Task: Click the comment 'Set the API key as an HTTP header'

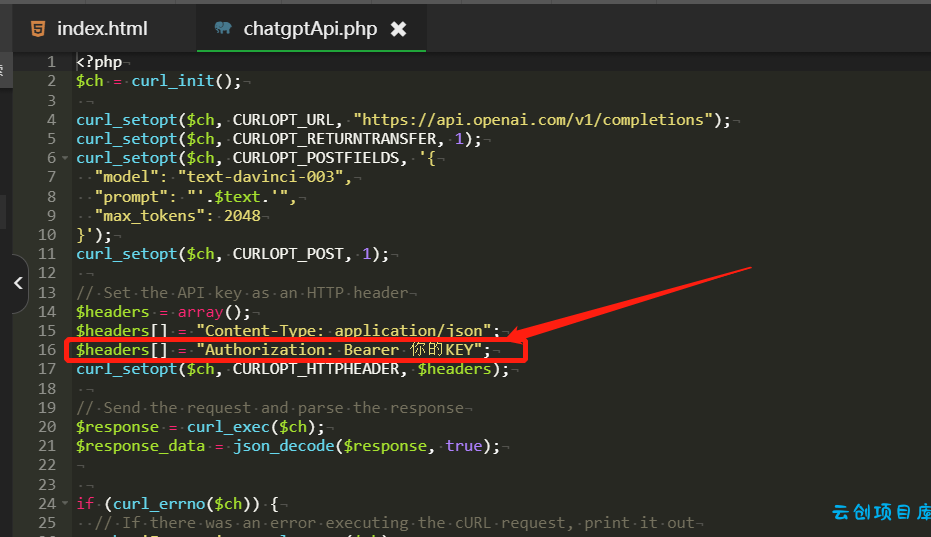Action: tap(242, 293)
